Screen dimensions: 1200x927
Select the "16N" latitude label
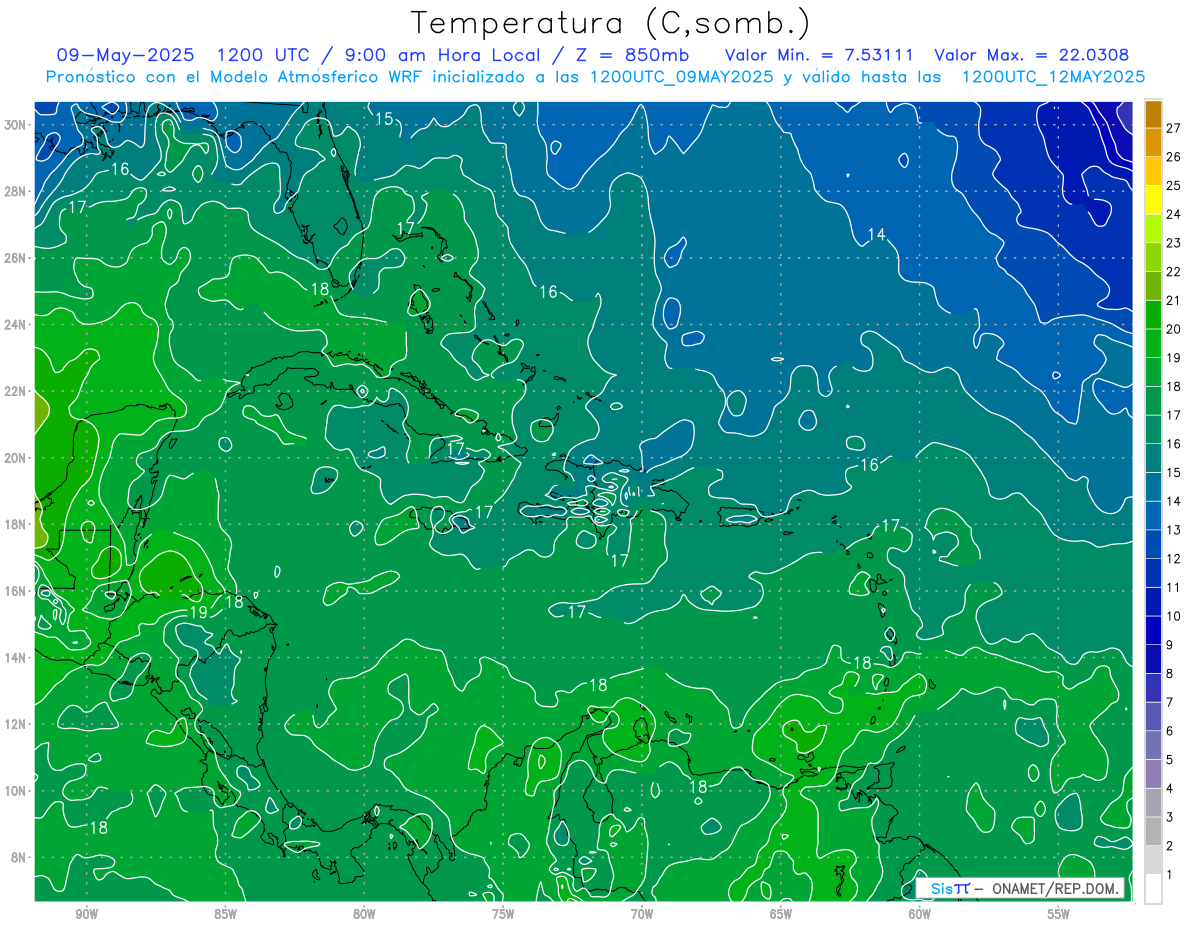[16, 591]
